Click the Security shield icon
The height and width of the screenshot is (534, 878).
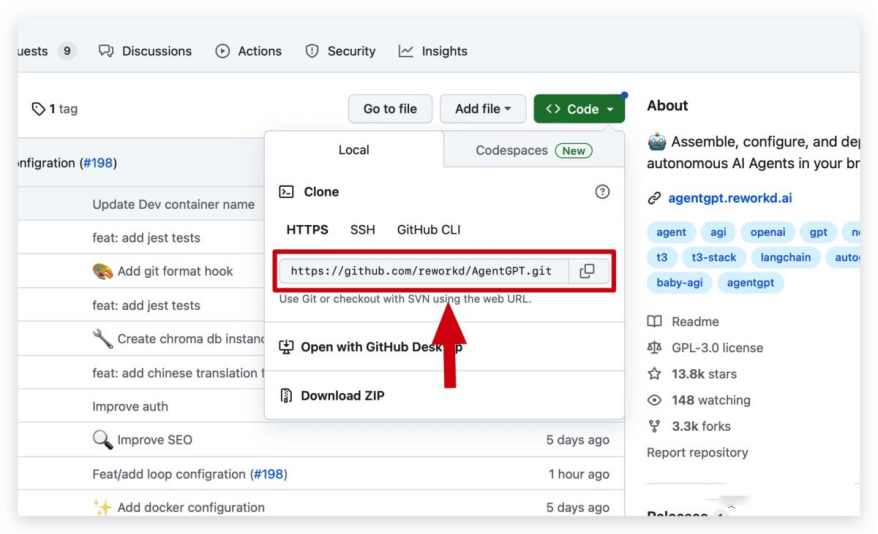[x=312, y=51]
